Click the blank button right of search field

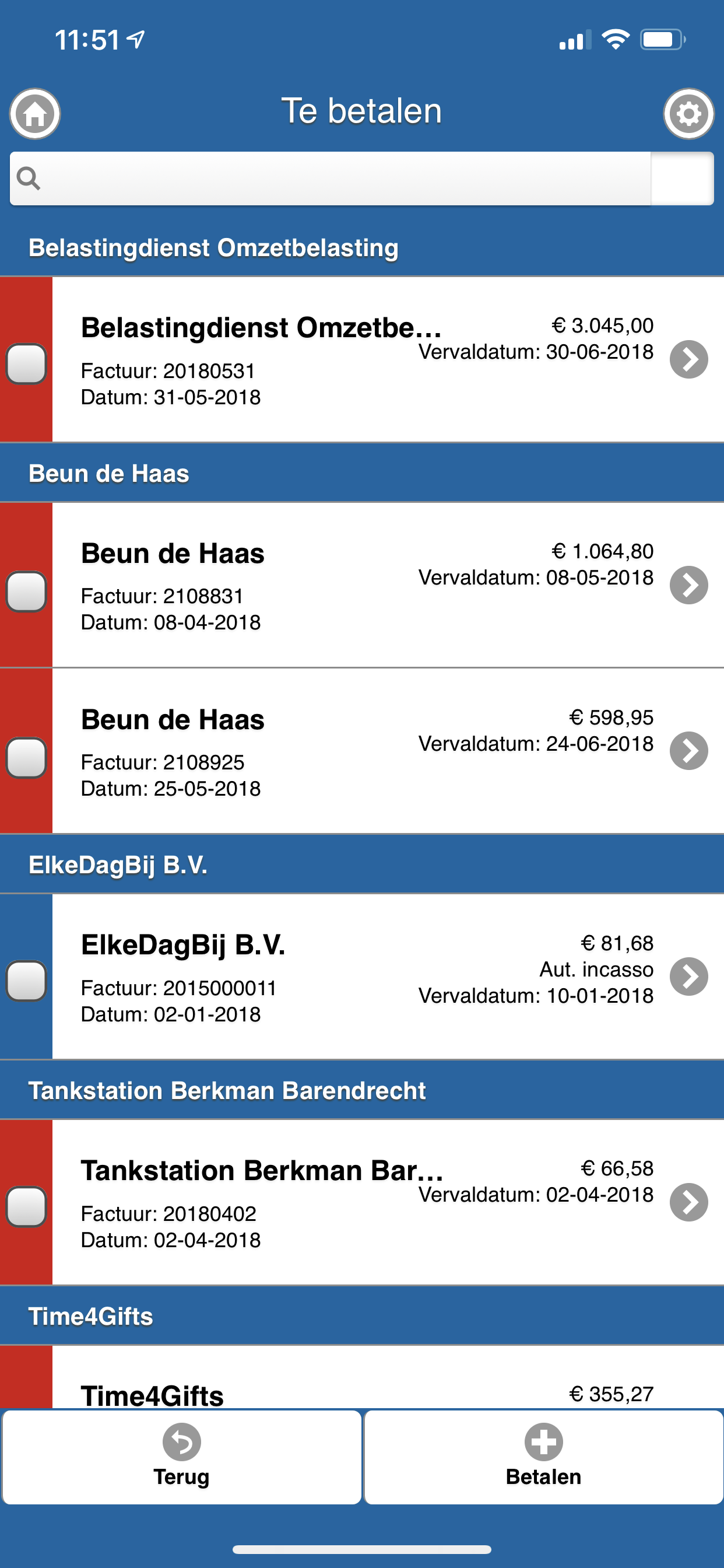(682, 178)
